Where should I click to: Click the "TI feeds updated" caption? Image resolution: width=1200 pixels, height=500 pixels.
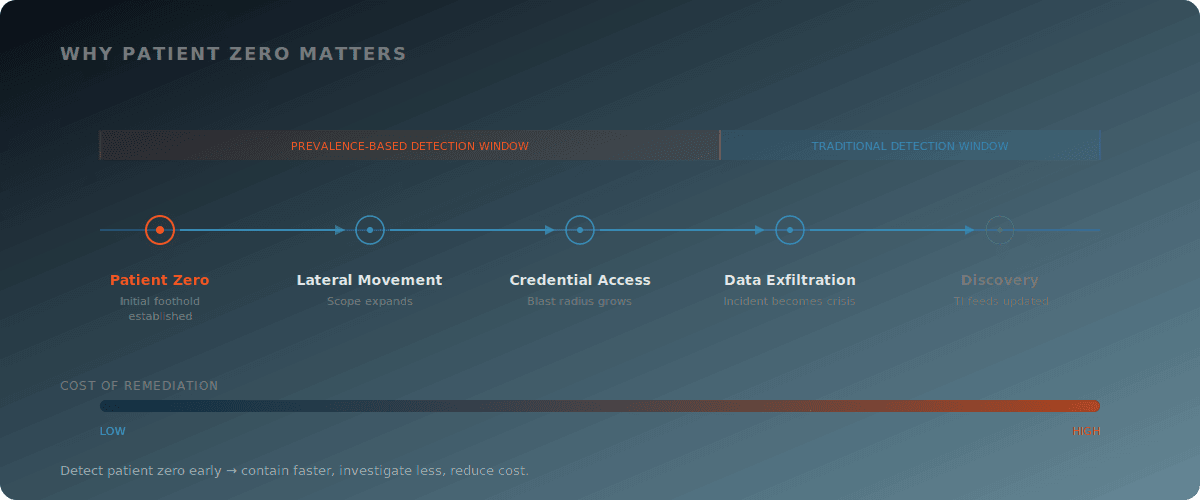coord(1000,301)
